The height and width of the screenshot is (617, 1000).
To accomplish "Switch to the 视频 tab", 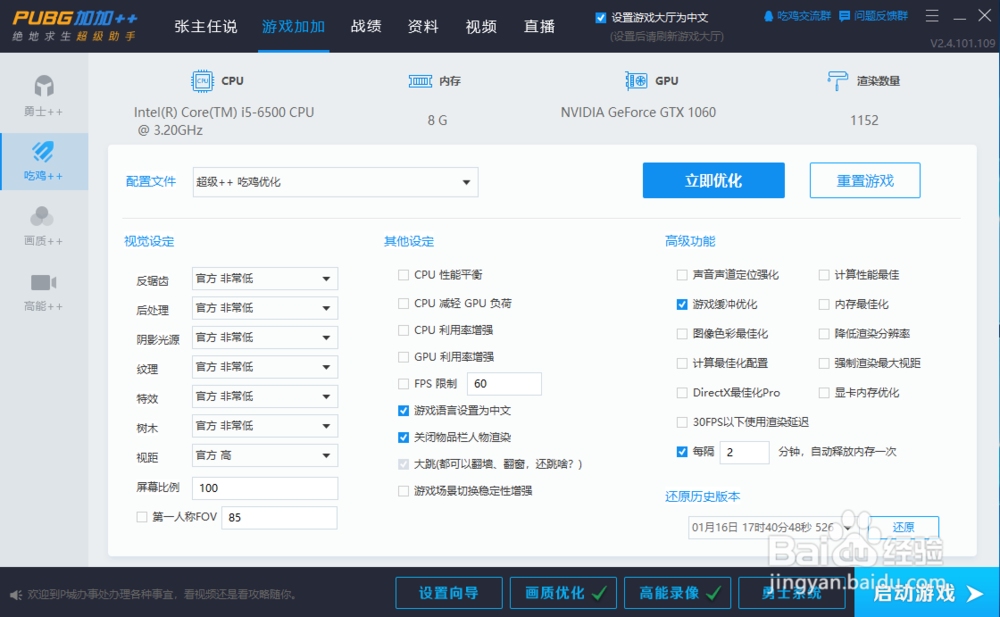I will tap(481, 27).
